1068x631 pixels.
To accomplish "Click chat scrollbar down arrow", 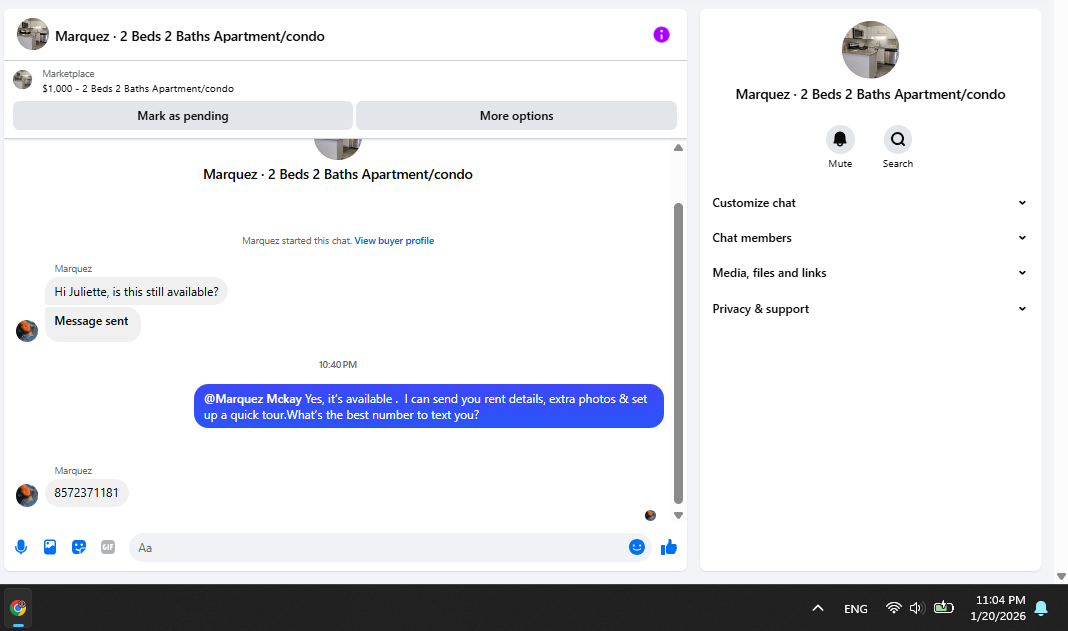I will click(x=678, y=516).
